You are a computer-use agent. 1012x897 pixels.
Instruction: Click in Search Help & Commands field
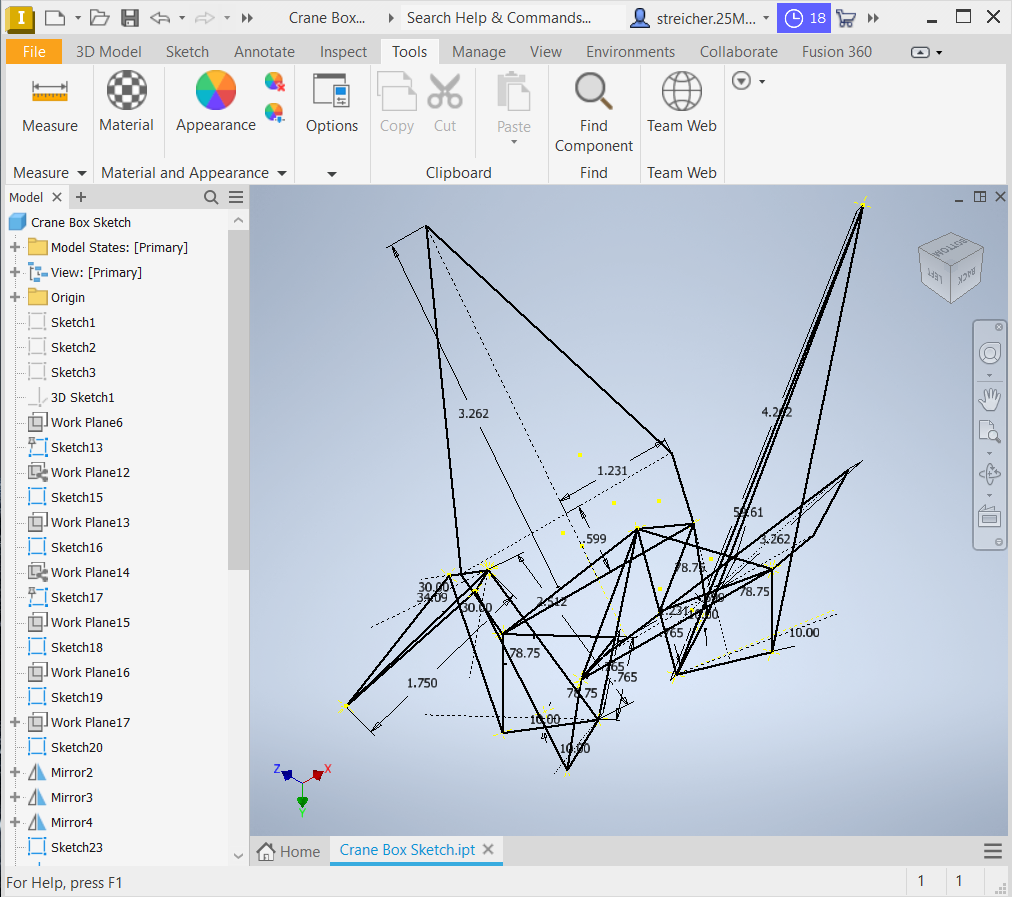click(514, 17)
